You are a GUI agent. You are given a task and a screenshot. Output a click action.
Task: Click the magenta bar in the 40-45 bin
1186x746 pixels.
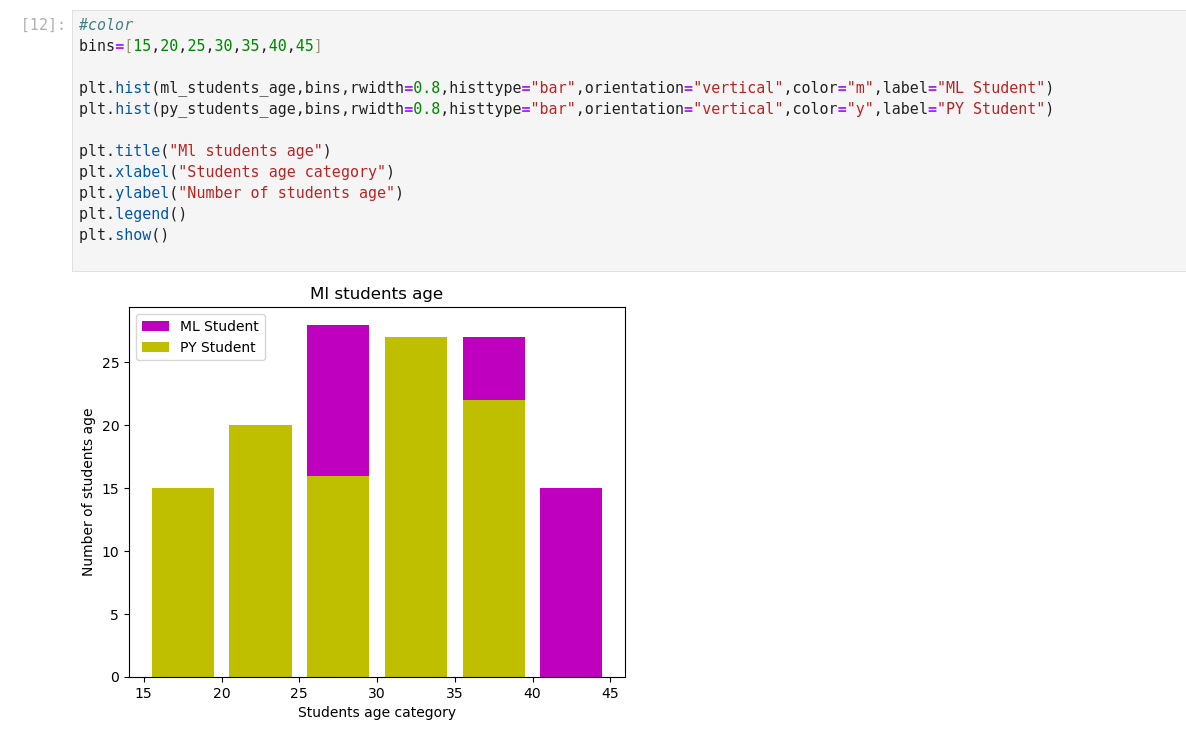point(571,582)
